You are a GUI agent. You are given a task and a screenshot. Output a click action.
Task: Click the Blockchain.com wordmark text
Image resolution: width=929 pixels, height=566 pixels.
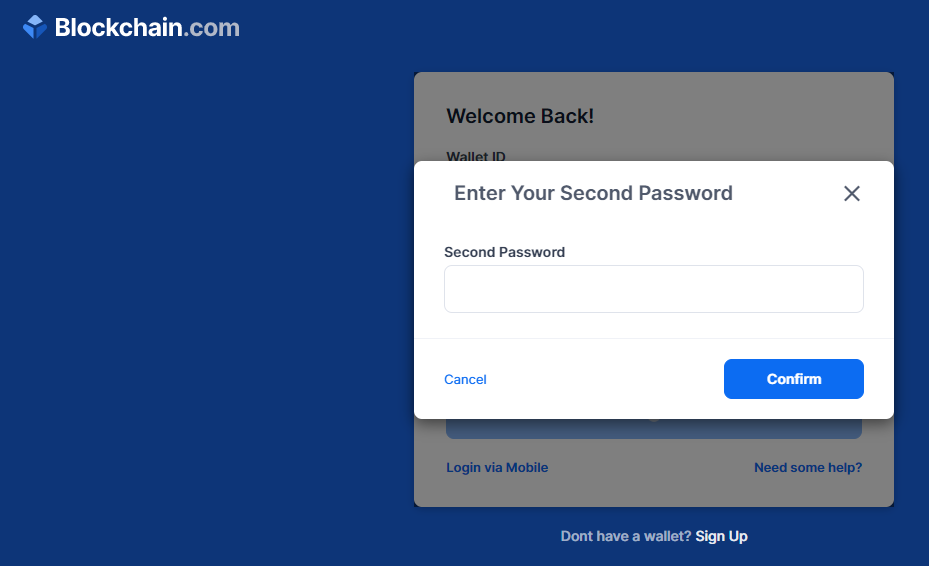tap(147, 28)
